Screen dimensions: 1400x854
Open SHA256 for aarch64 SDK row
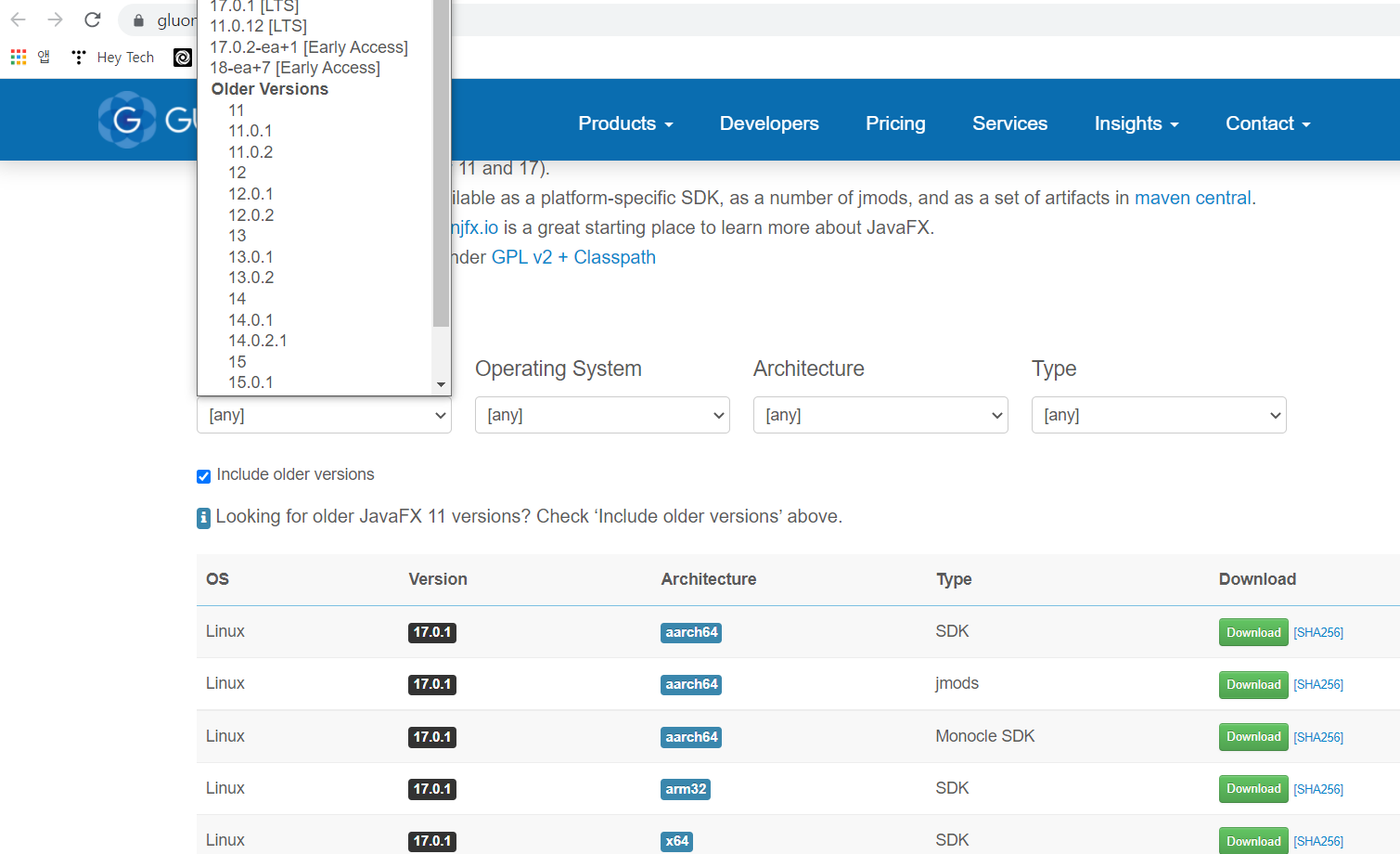click(x=1318, y=632)
